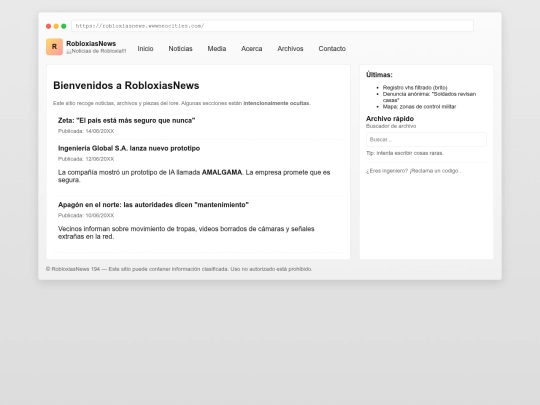This screenshot has width=540, height=405.
Task: Go to the Noticias section
Action: (x=180, y=49)
